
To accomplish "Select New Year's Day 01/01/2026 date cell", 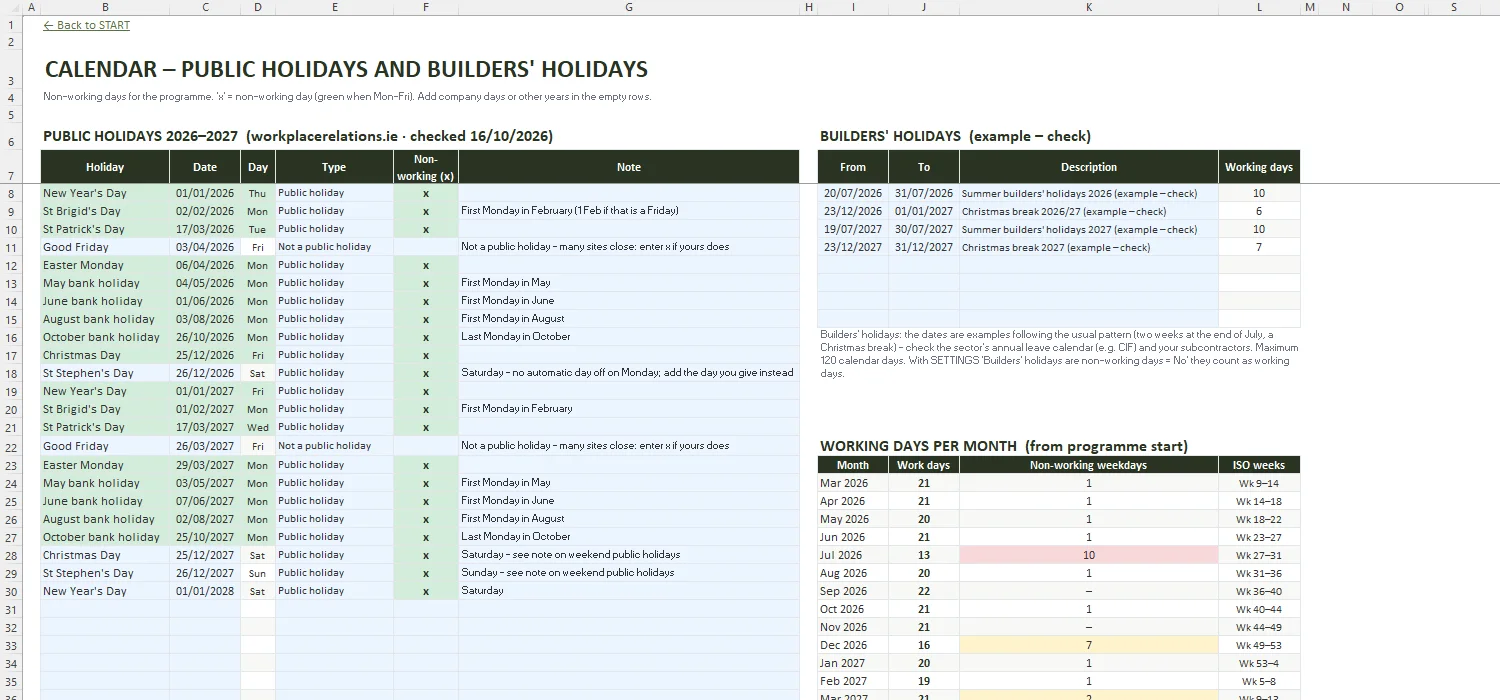I will (x=205, y=193).
